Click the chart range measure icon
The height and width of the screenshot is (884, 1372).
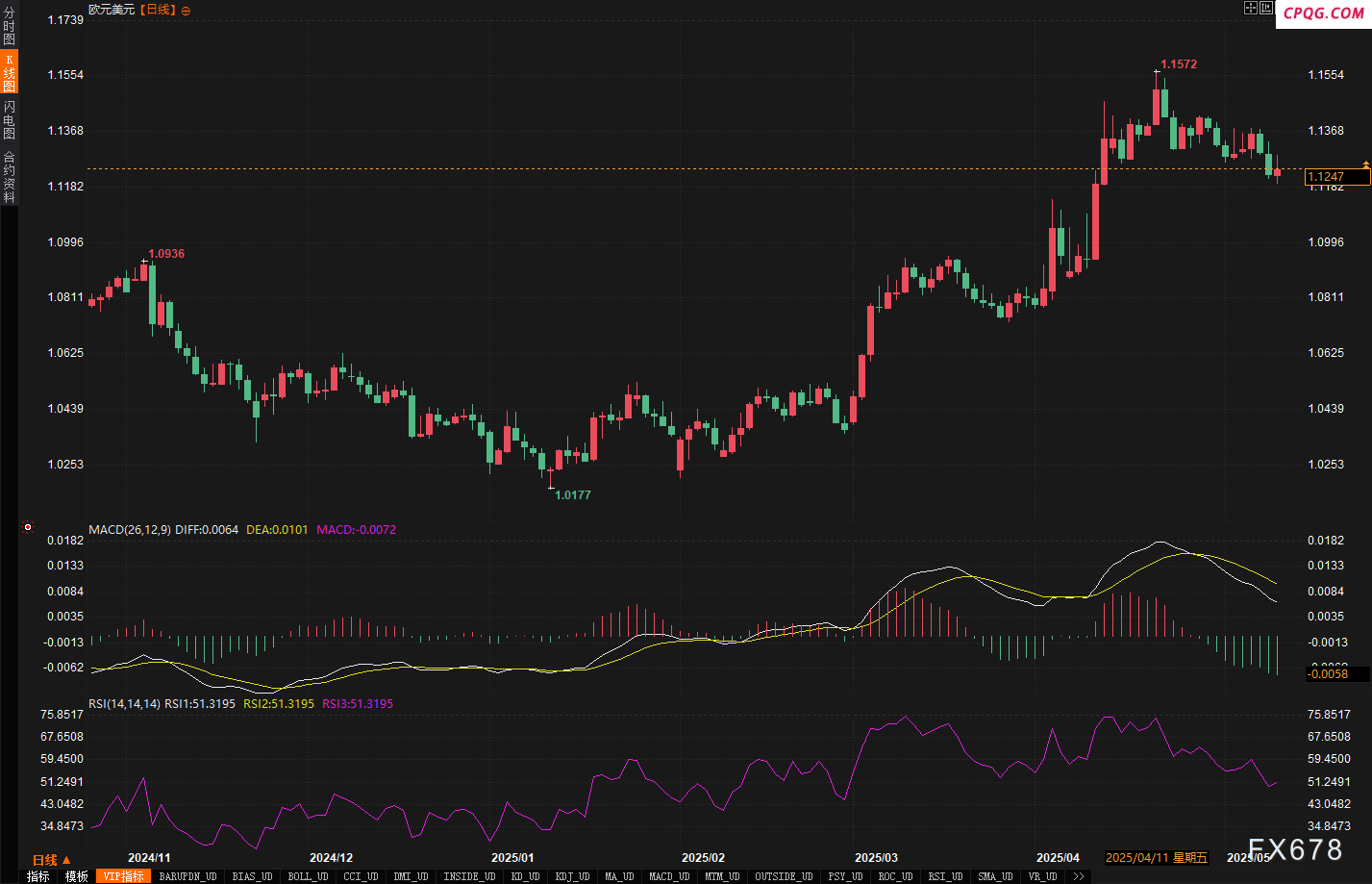(1265, 8)
